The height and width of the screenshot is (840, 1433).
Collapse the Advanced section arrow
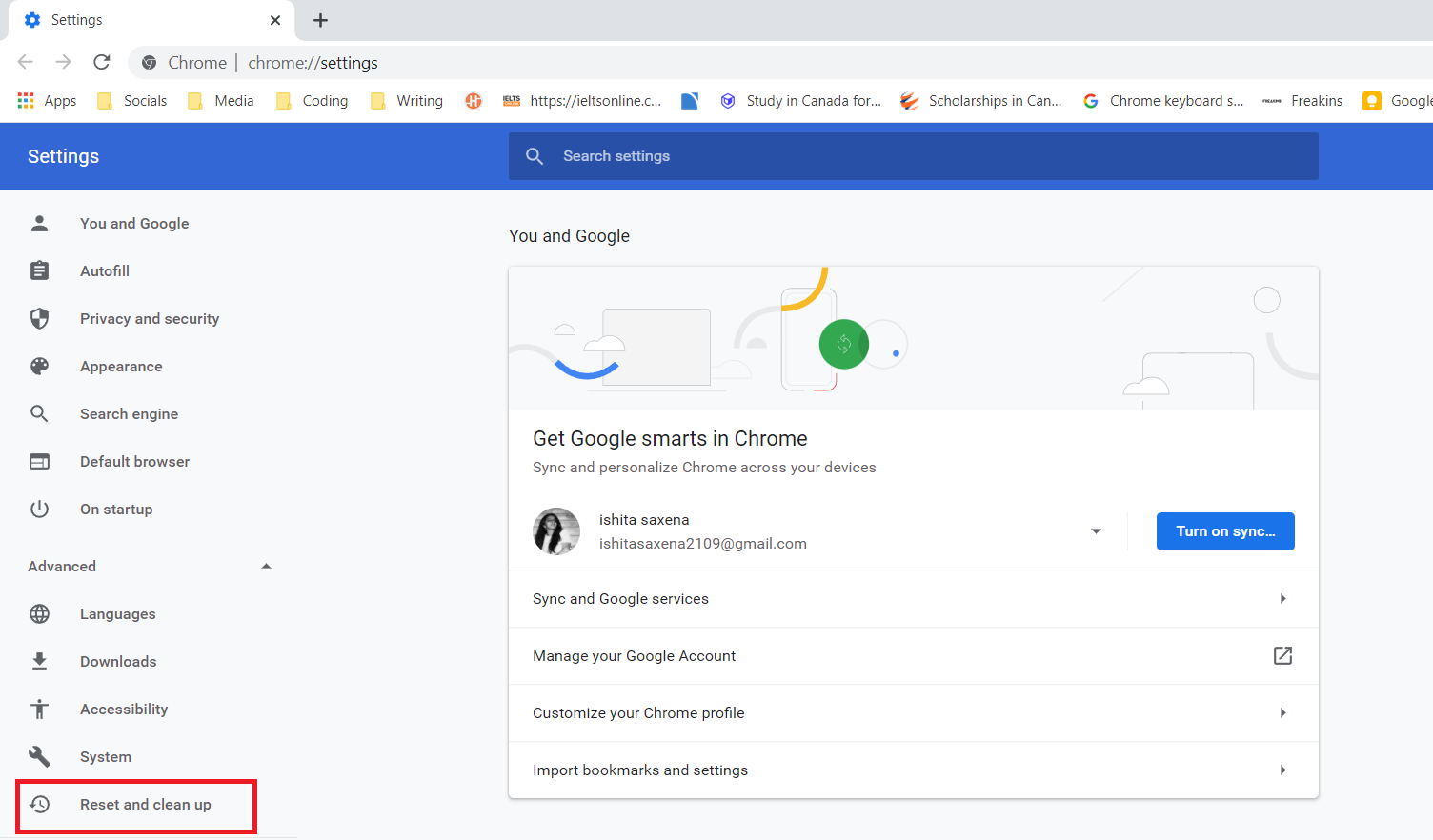coord(266,566)
